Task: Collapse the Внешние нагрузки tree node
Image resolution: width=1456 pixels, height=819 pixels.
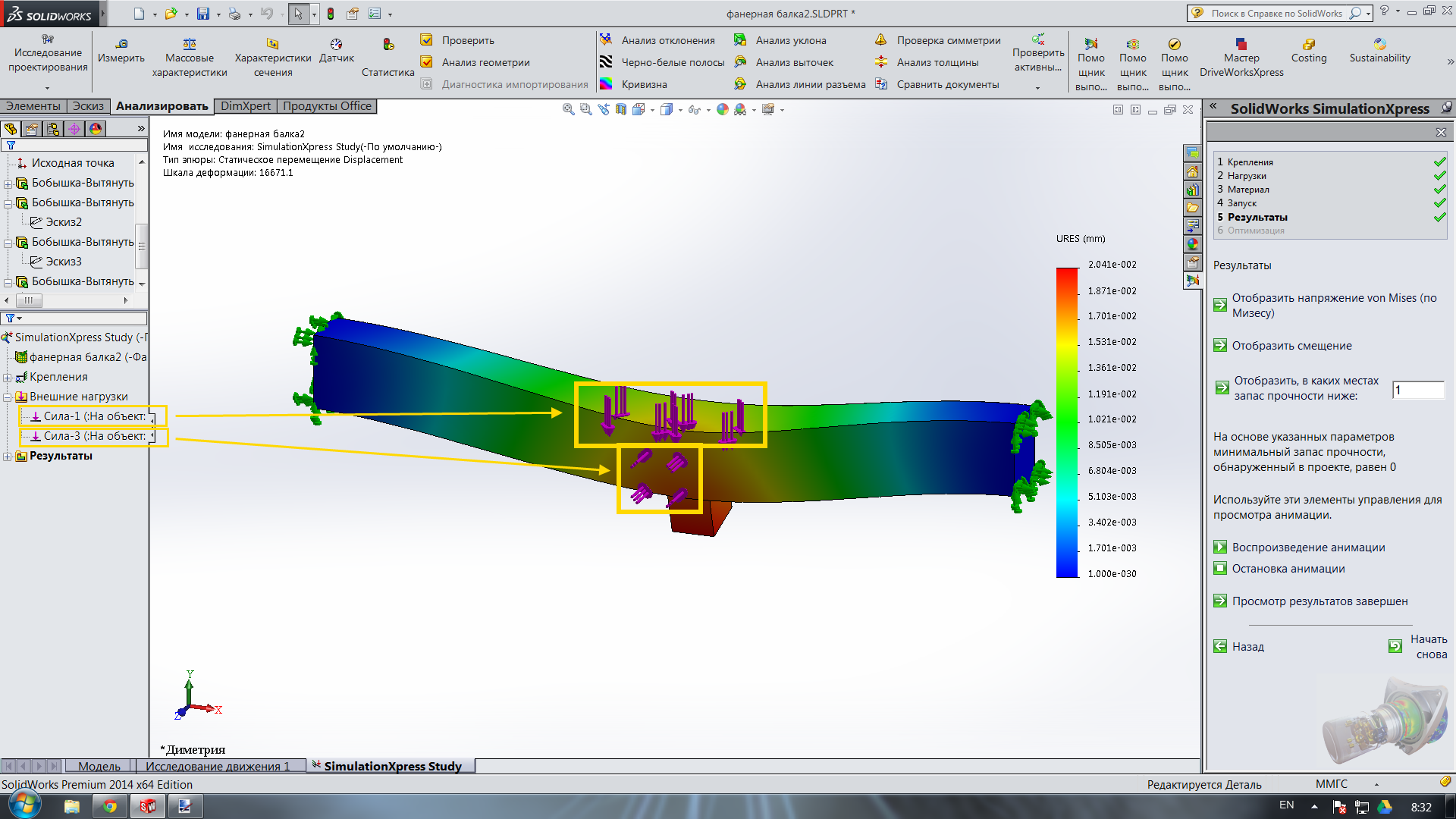Action: [8, 397]
